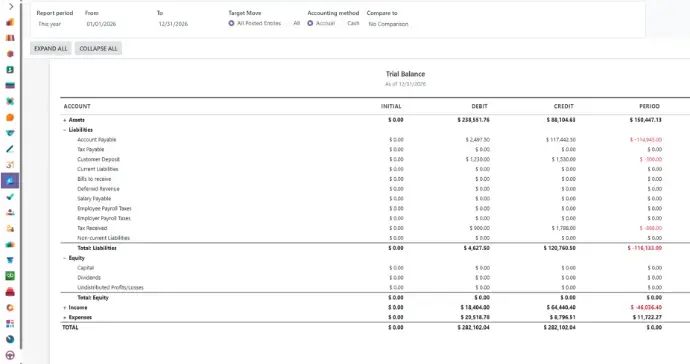Open the steering wheel Fleet icon

(10, 355)
